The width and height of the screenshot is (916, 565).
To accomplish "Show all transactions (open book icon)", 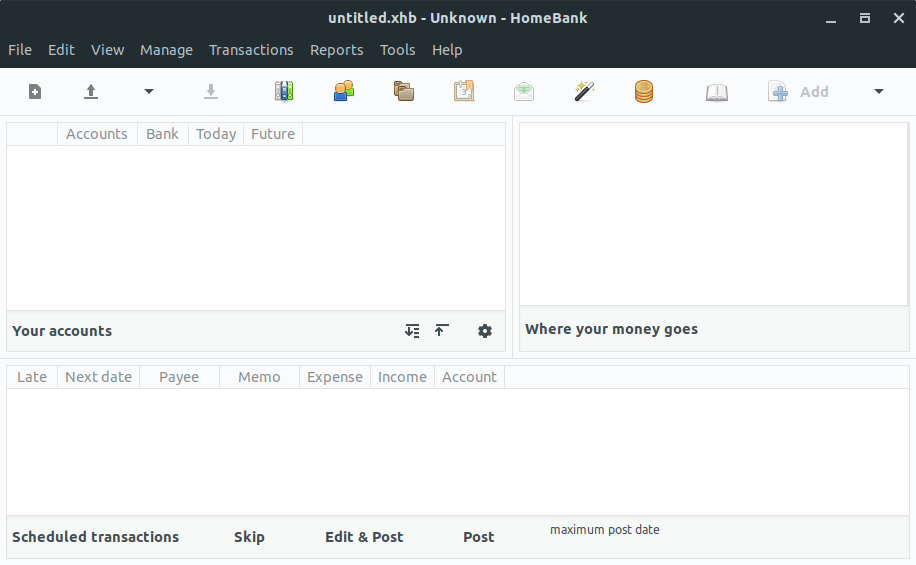I will pos(717,92).
